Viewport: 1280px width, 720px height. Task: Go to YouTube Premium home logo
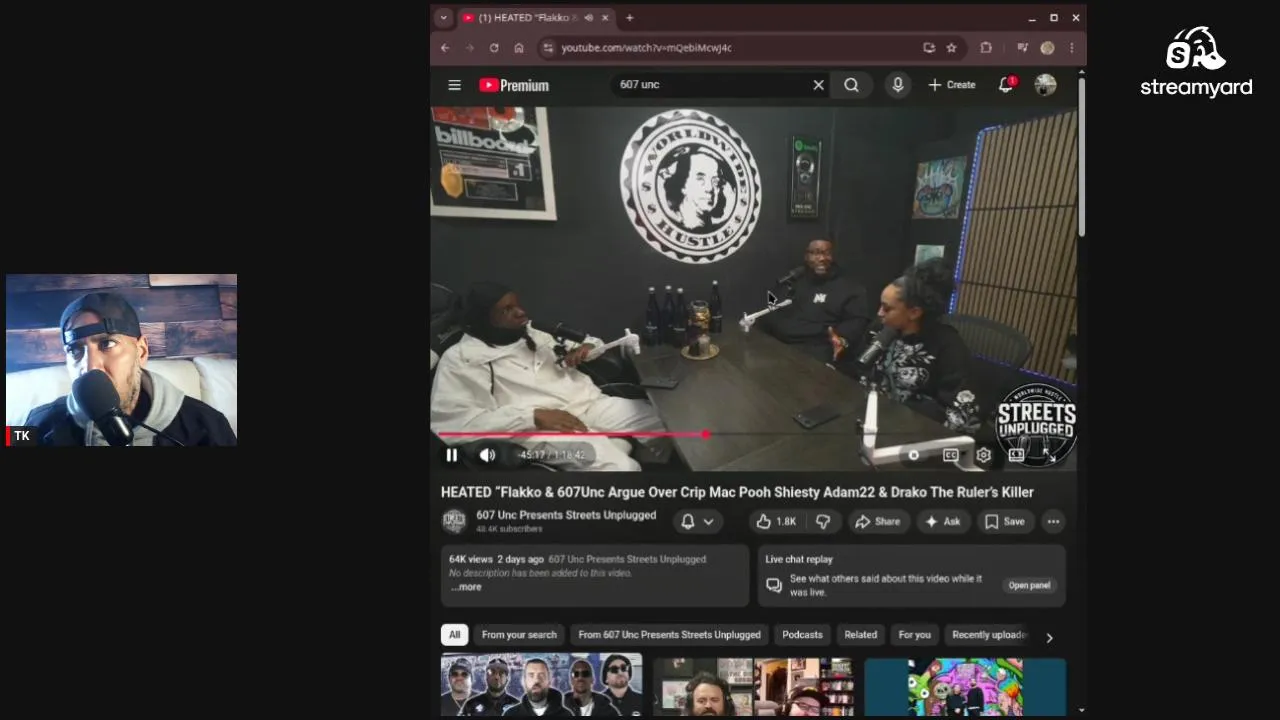click(x=514, y=85)
